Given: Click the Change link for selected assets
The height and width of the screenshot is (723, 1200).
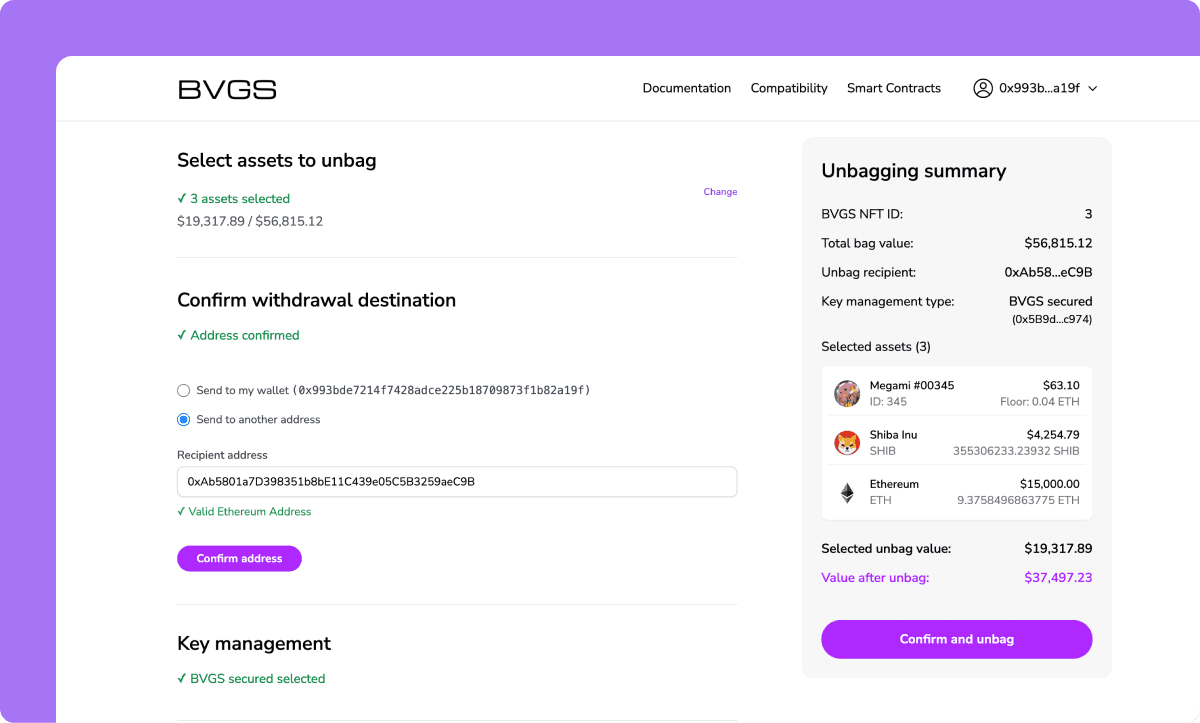Looking at the screenshot, I should pos(720,192).
